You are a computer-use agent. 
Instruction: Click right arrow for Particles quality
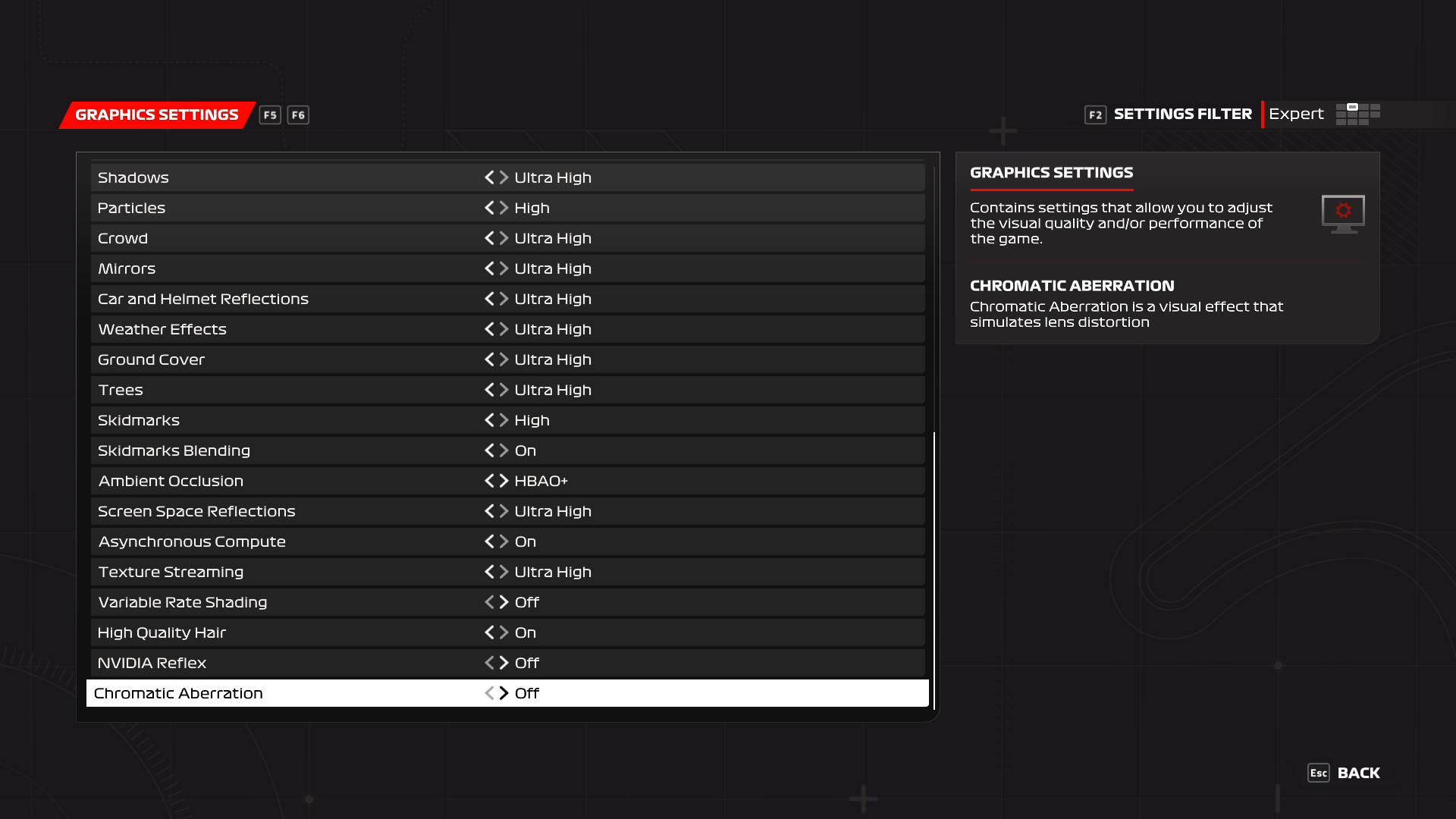(x=504, y=208)
